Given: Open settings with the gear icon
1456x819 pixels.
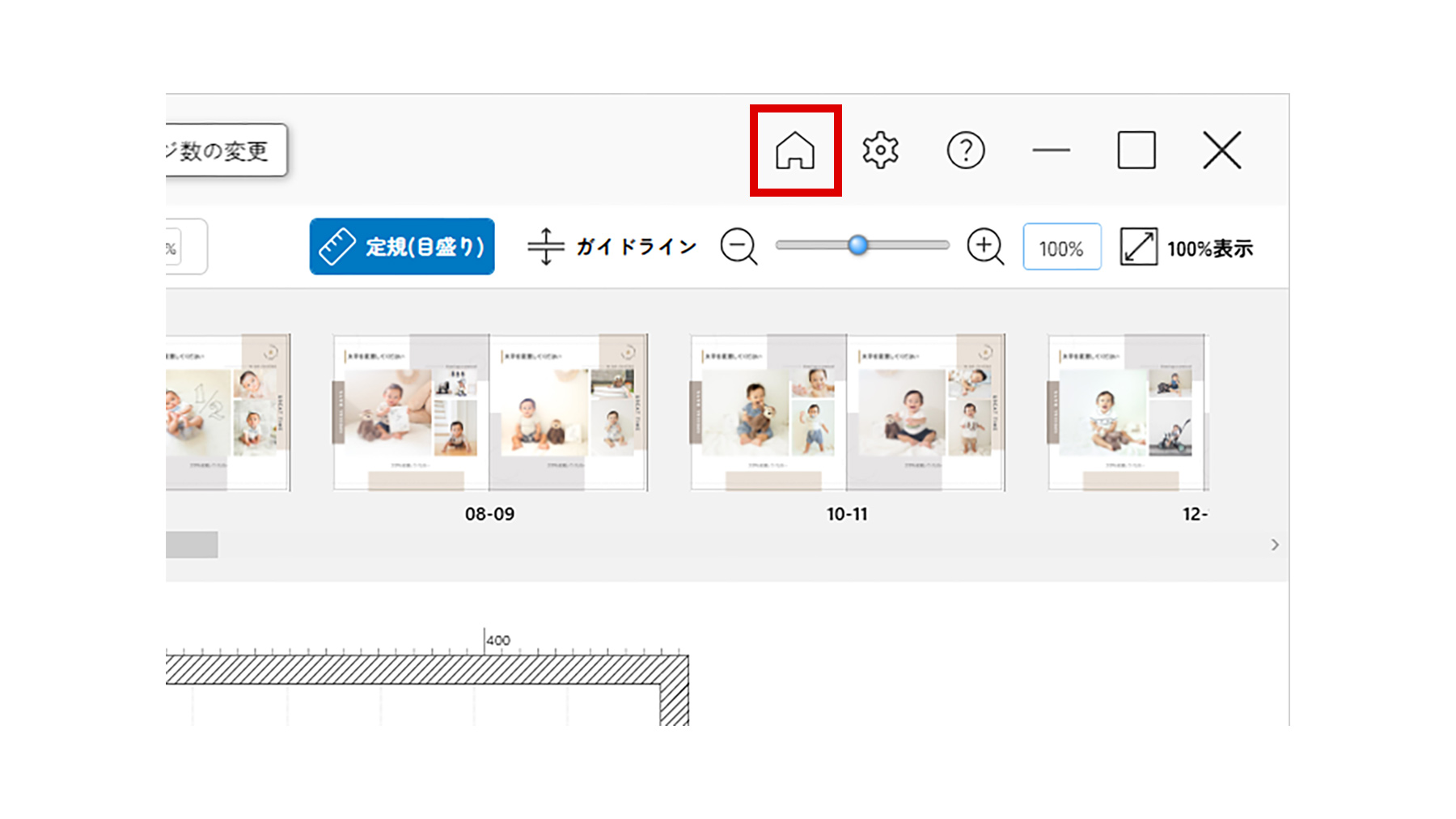Looking at the screenshot, I should click(880, 151).
